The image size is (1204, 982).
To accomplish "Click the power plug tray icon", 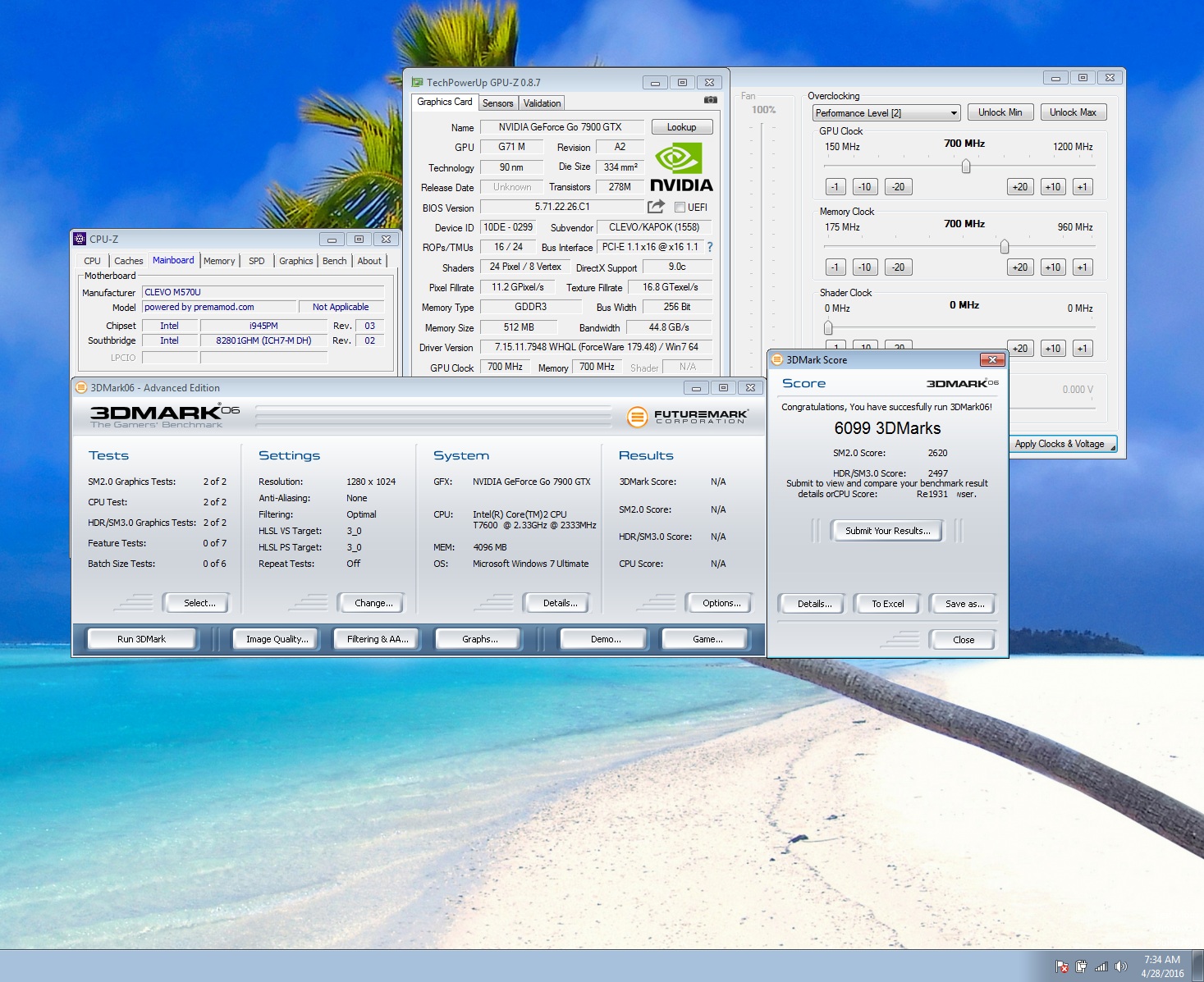I will pyautogui.click(x=1081, y=966).
